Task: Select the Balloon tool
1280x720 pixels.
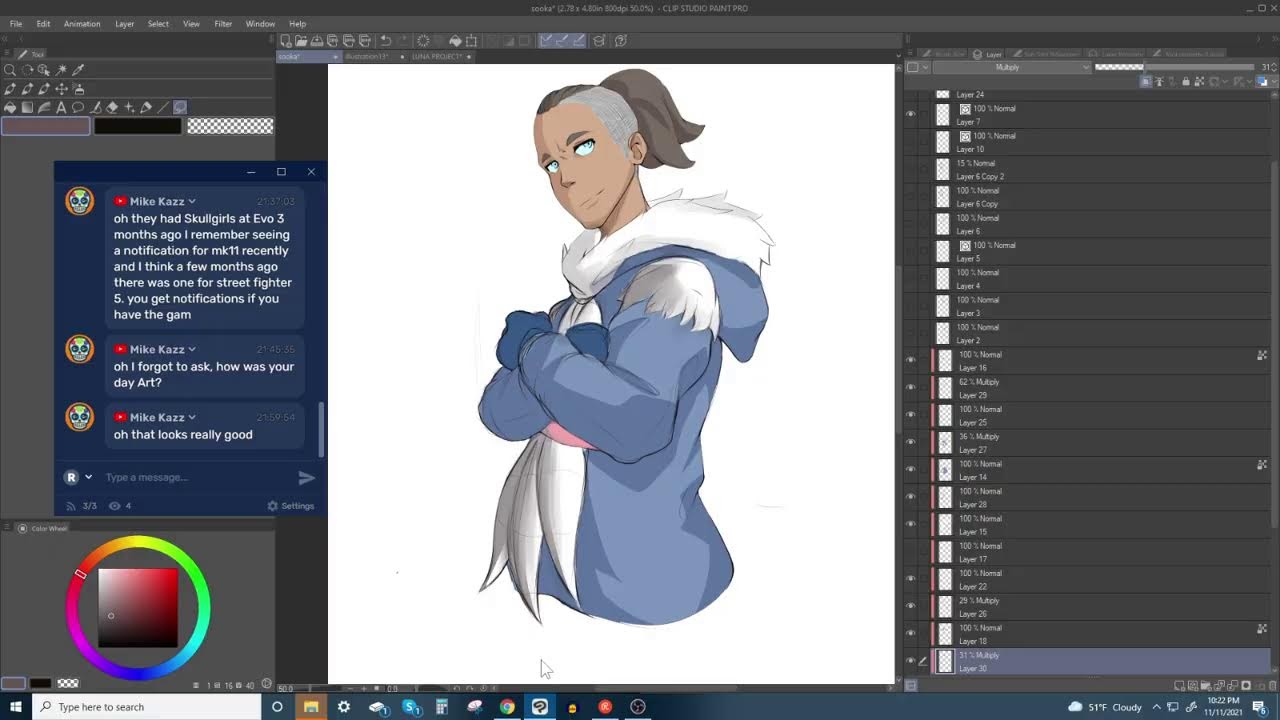Action: click(x=78, y=107)
